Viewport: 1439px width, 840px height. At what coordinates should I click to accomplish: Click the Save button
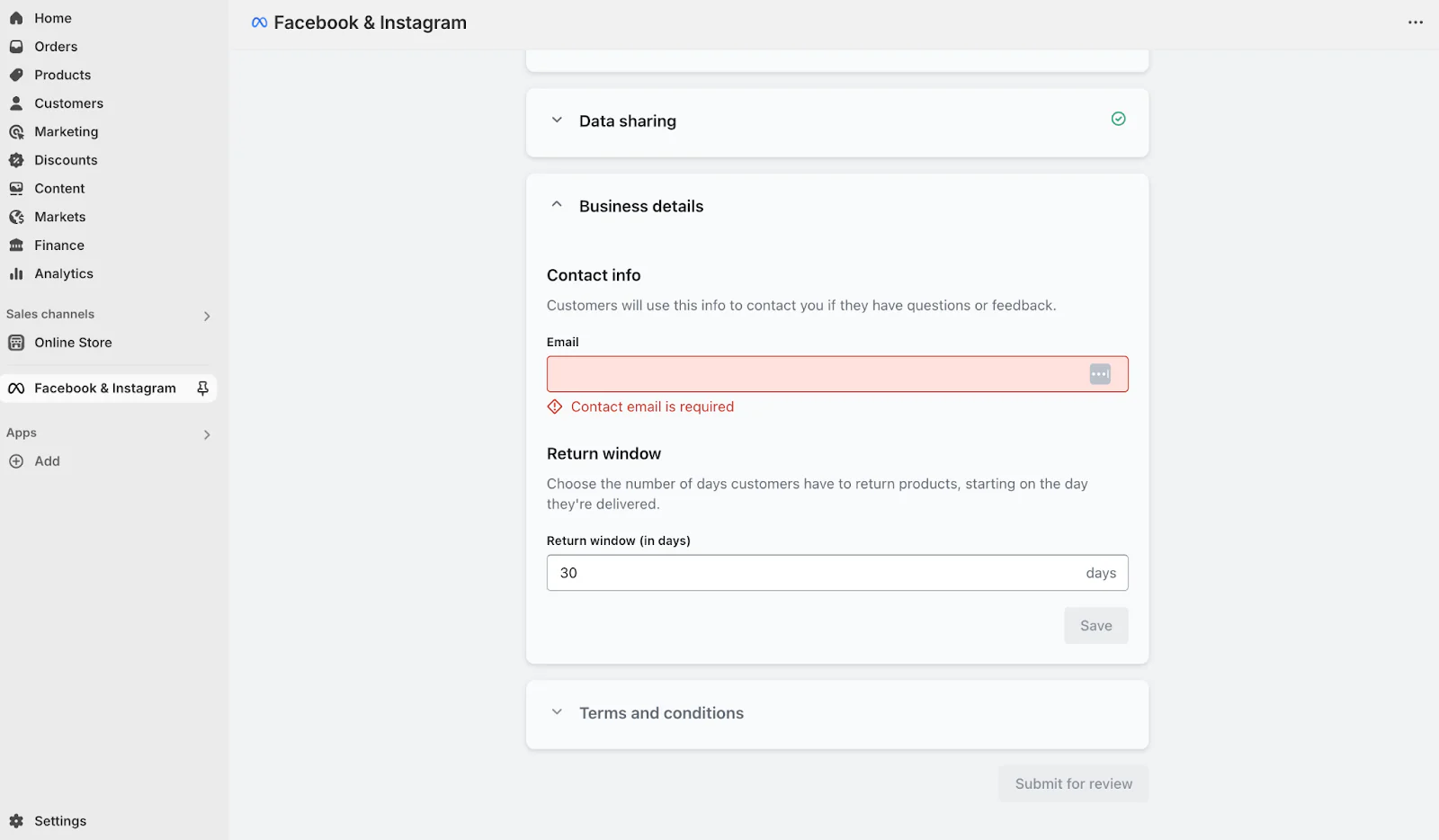(x=1095, y=625)
